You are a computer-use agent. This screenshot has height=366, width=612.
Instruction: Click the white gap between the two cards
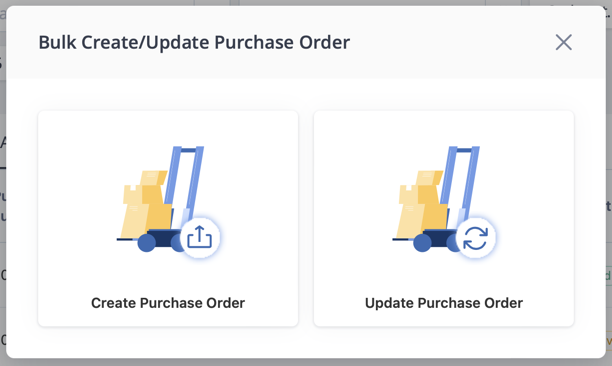pos(306,219)
